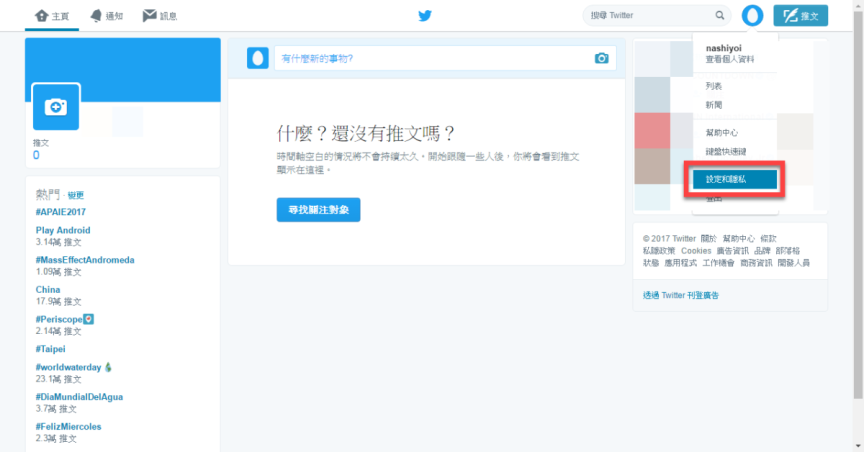Click footer 廣告資訊 link
The height and width of the screenshot is (452, 864).
pyautogui.click(x=732, y=251)
